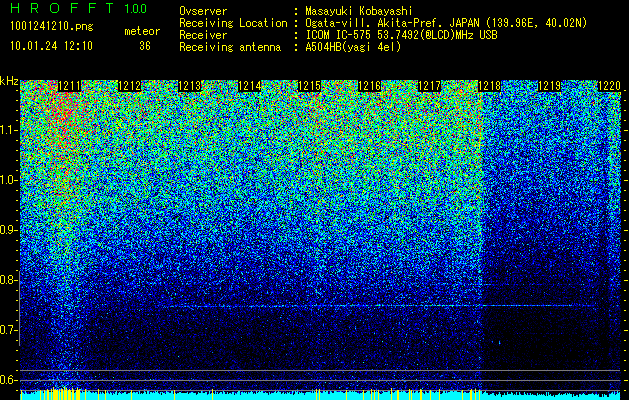Click the kHz axis unit label
This screenshot has width=629, height=400.
[x=9, y=81]
